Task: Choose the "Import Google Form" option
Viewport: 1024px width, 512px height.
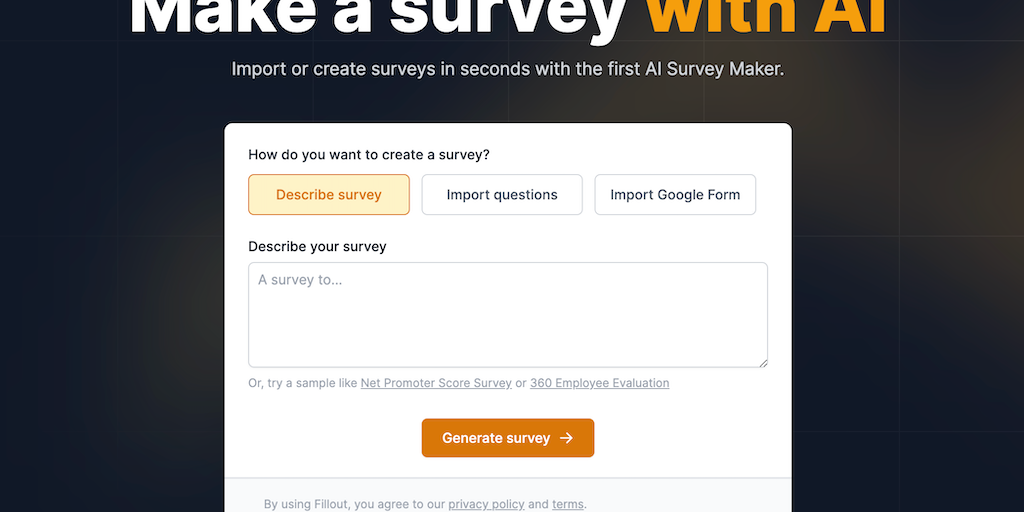Action: 675,195
